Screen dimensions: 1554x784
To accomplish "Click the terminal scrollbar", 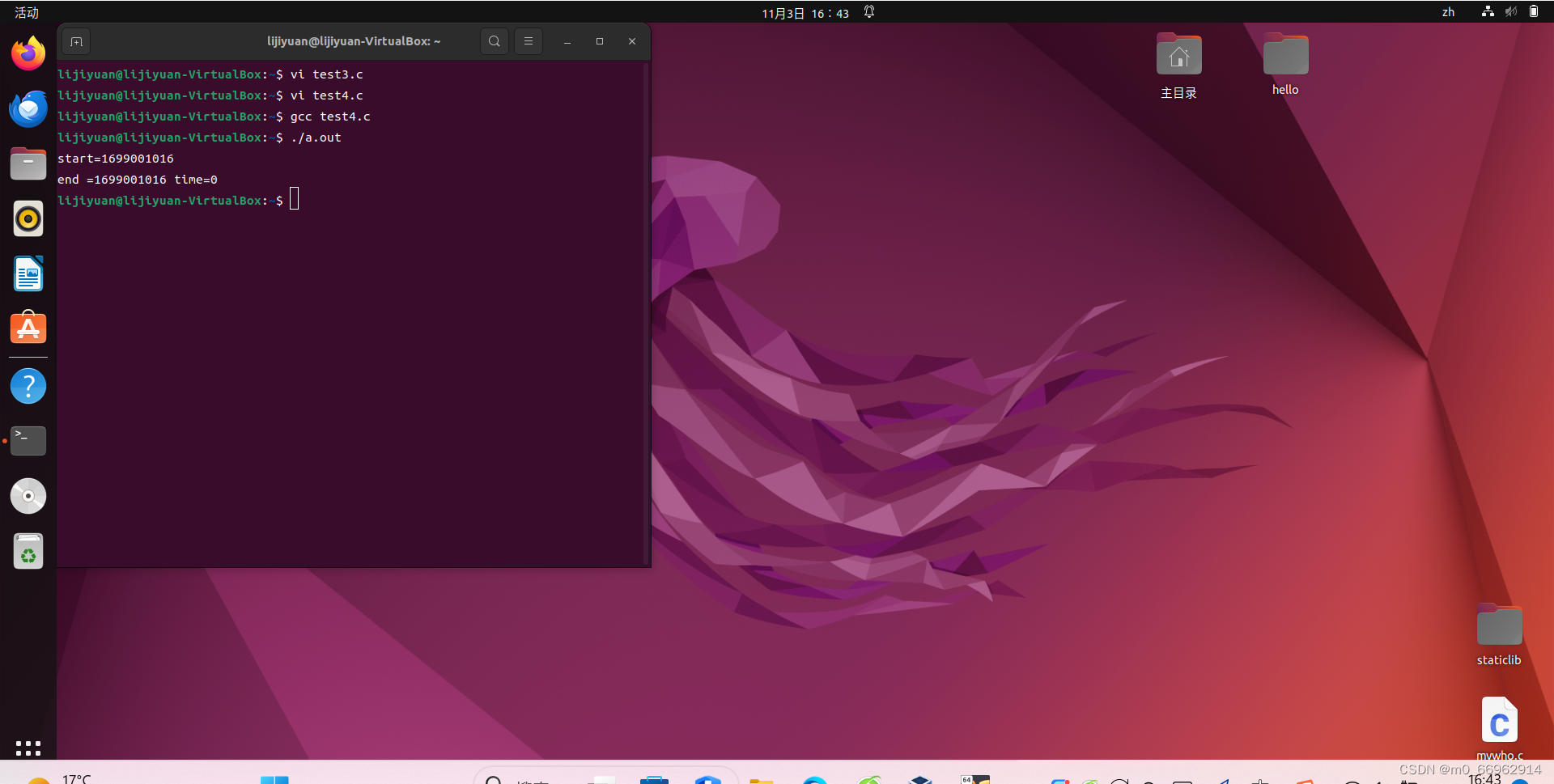I will click(x=646, y=314).
